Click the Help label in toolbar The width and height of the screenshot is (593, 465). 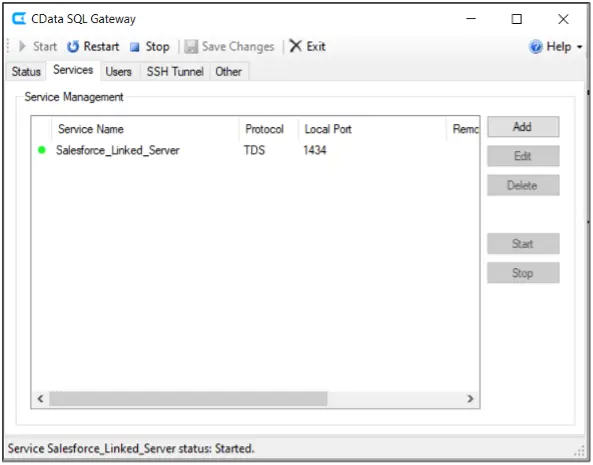click(x=559, y=46)
